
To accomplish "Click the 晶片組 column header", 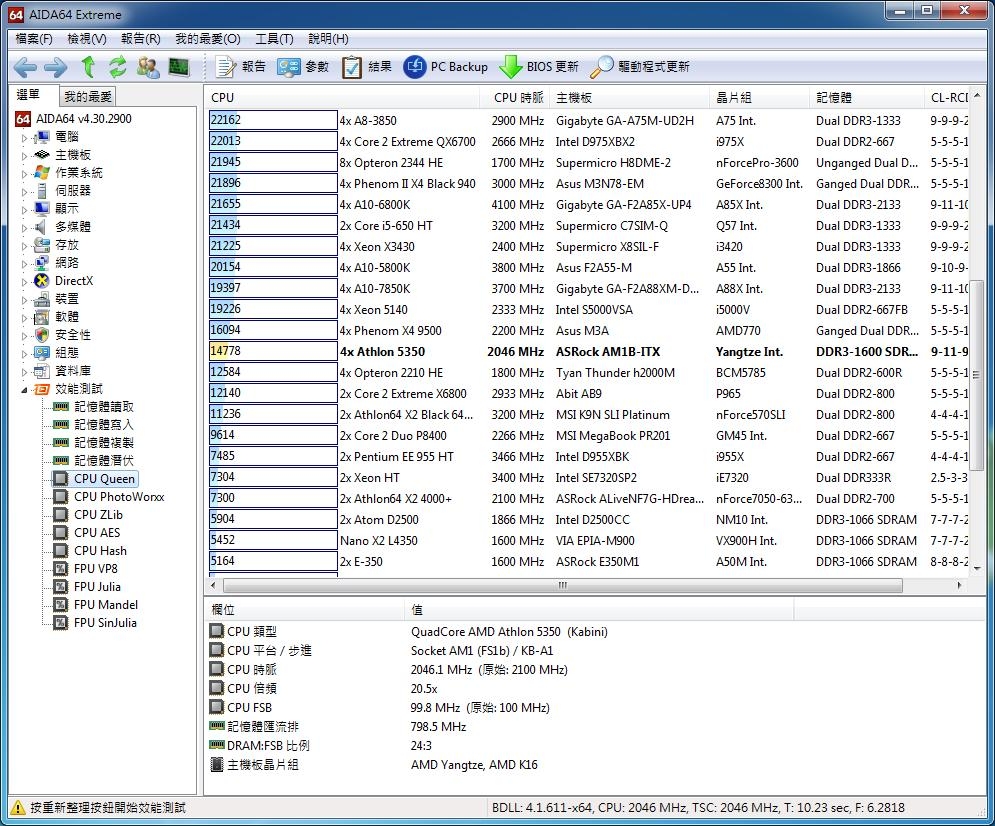I will pos(760,98).
